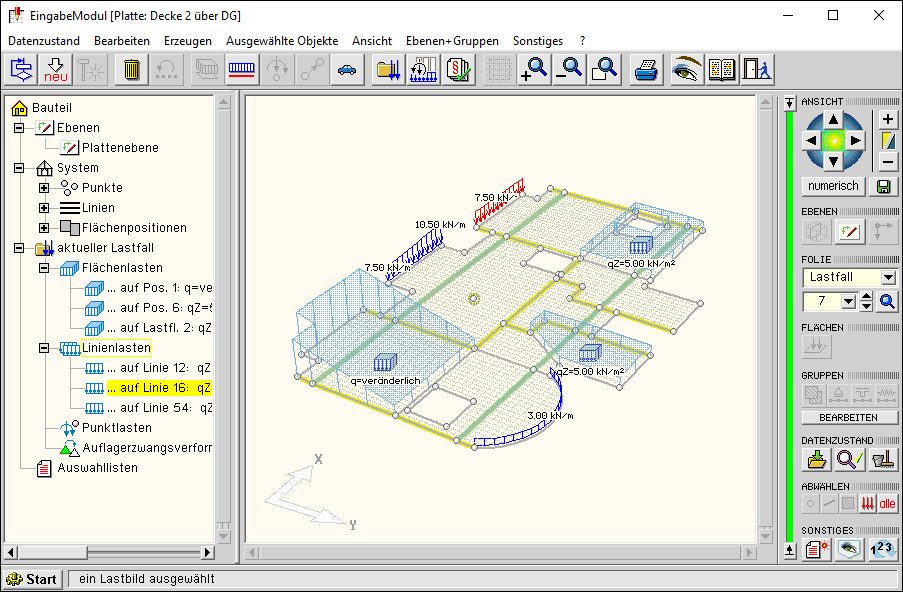Open the help book icon
The image size is (903, 592).
click(721, 69)
